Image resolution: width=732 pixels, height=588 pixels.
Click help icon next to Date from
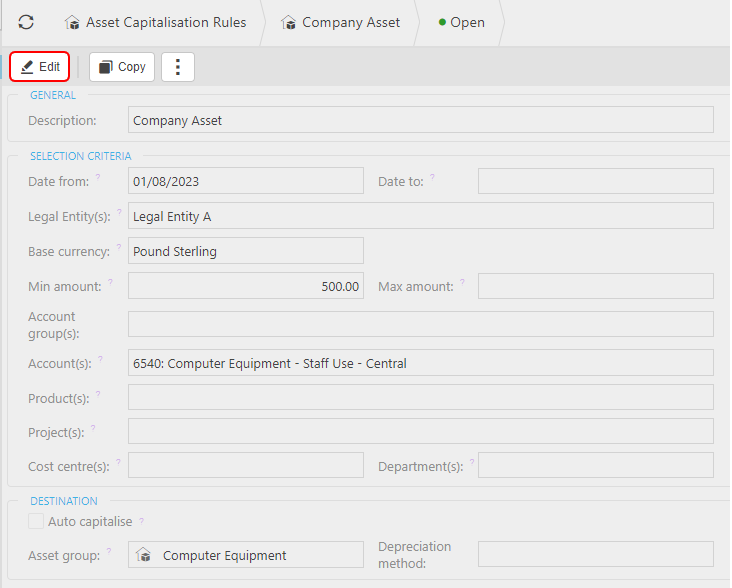coord(98,176)
